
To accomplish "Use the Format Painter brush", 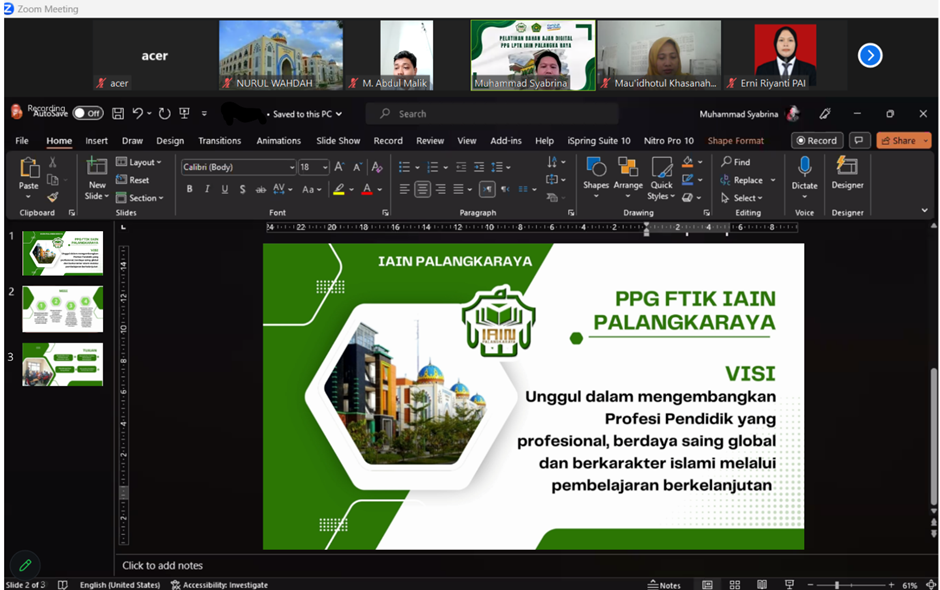I will click(53, 197).
